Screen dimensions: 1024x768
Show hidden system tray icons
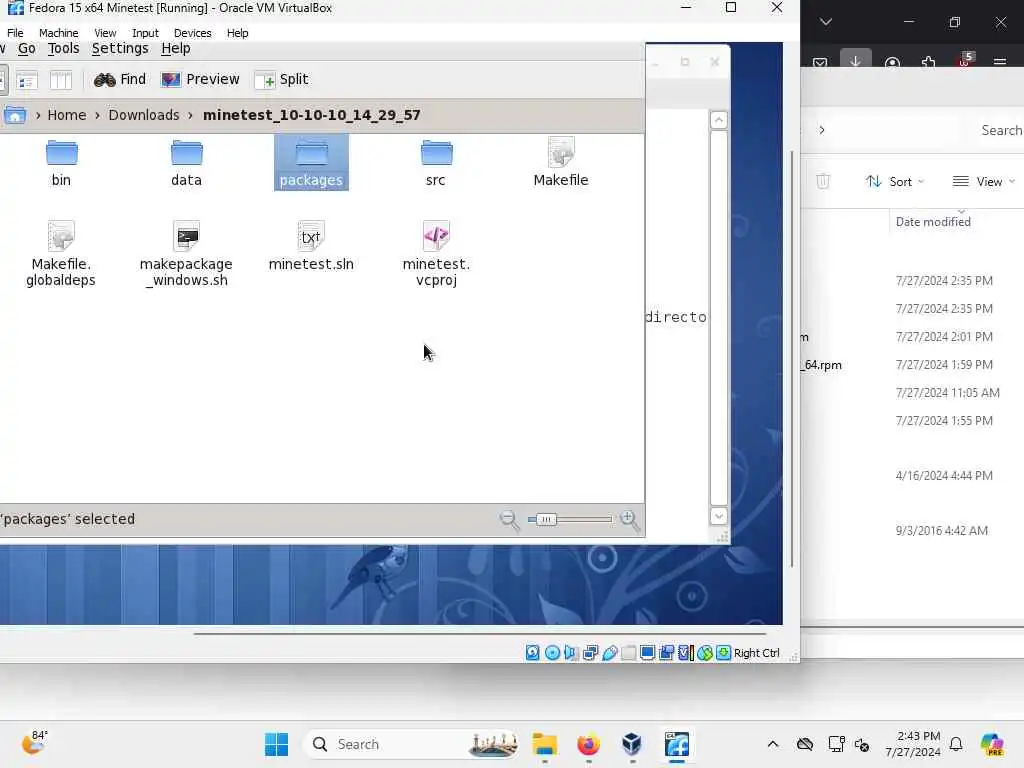click(773, 744)
